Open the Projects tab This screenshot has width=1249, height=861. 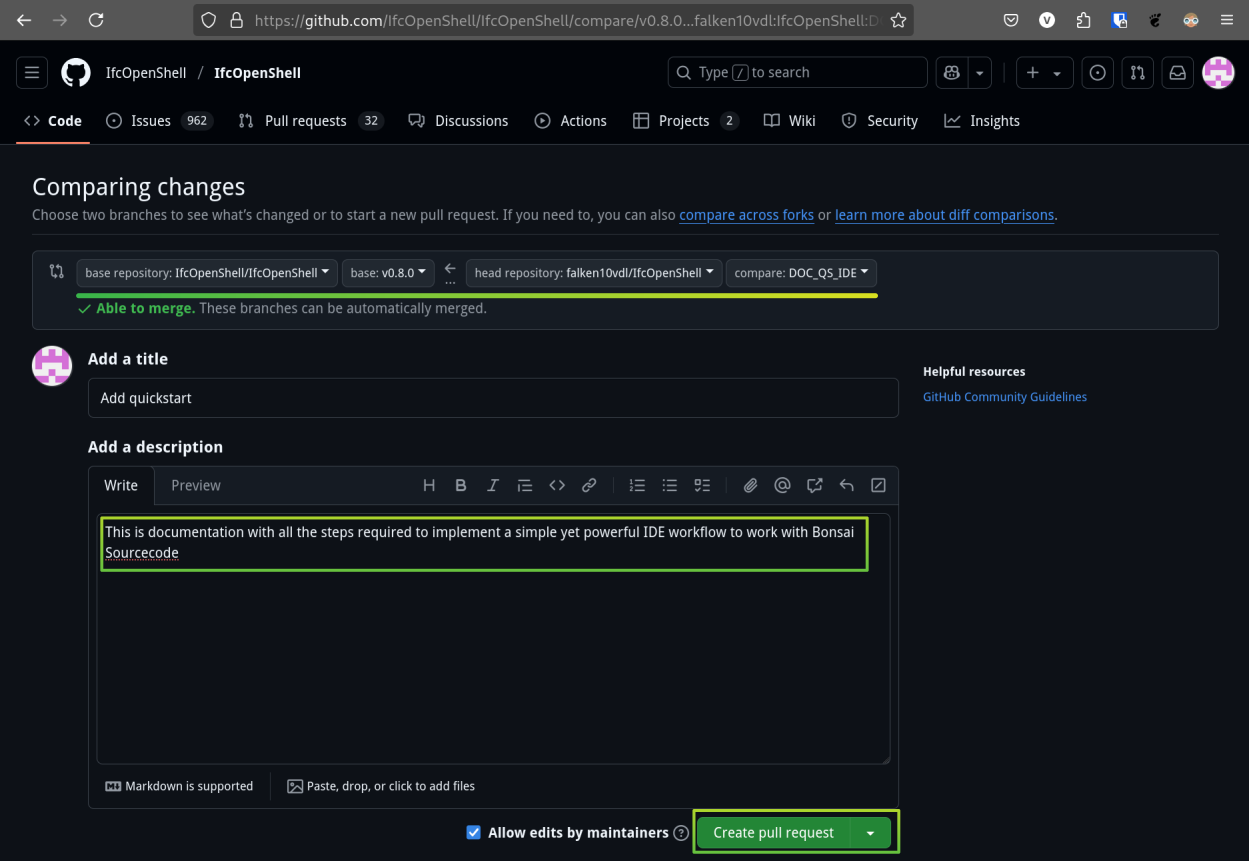(x=686, y=121)
